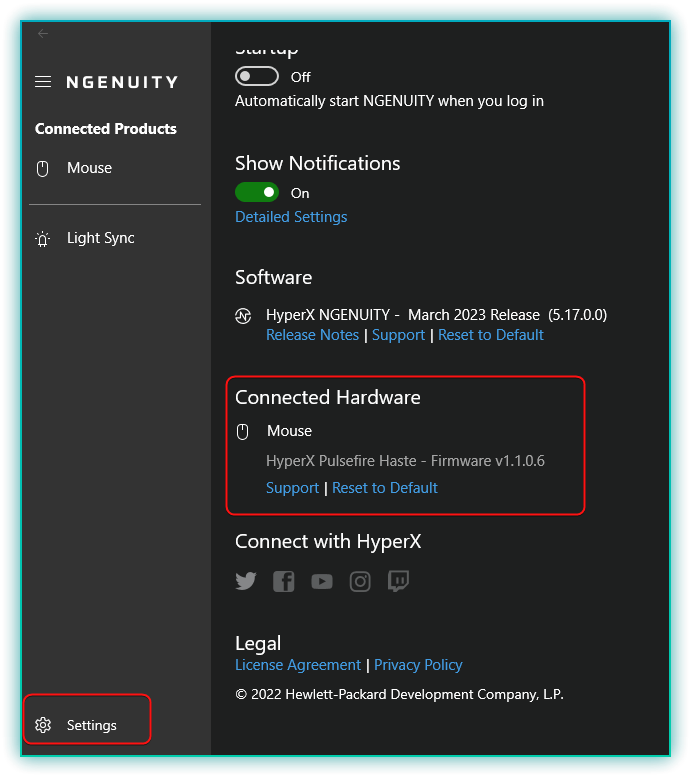Screen dimensions: 691x777
Task: Click the mouse icon under Connected Products
Action: [43, 168]
